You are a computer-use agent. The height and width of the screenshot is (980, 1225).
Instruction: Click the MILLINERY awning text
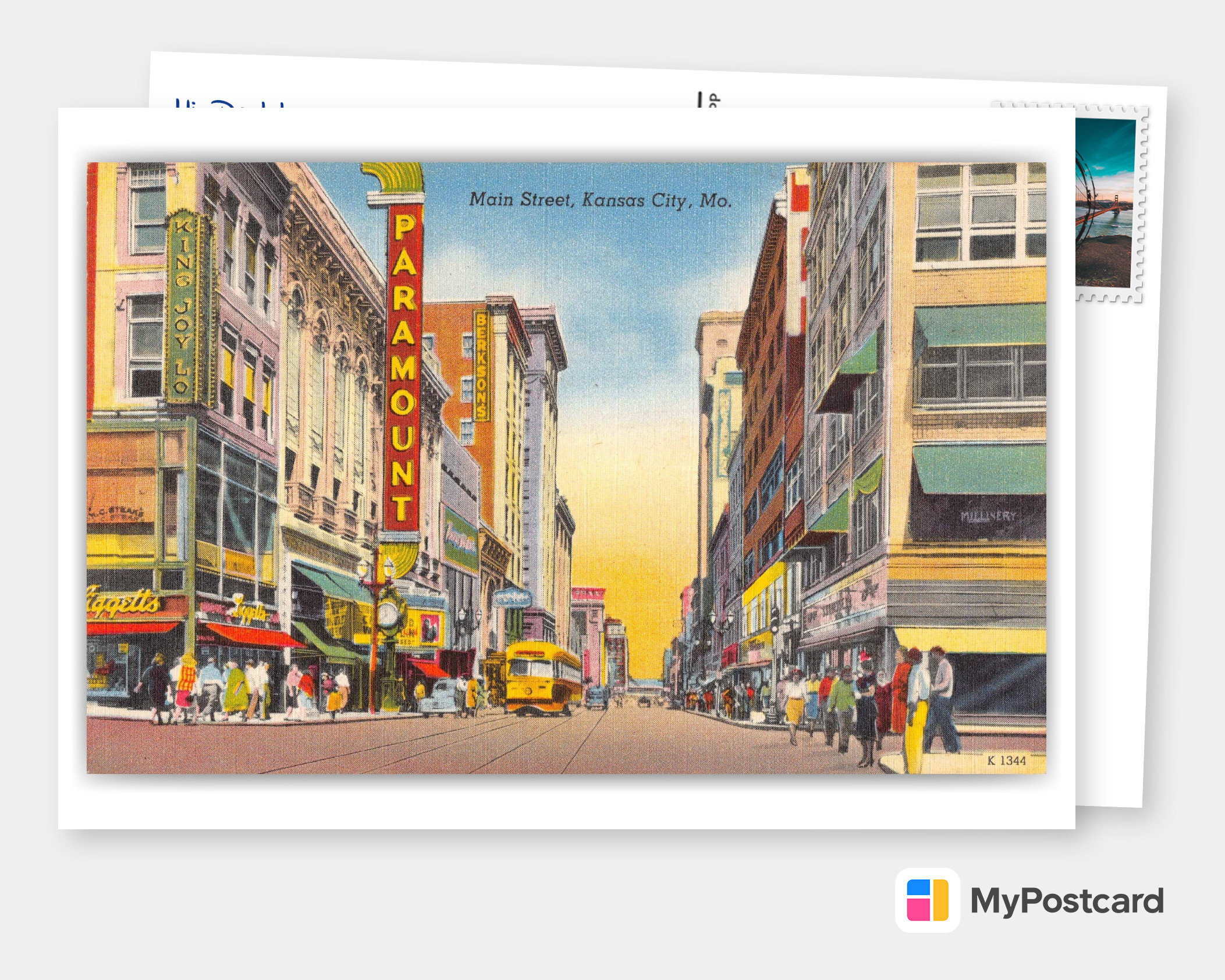[x=988, y=516]
